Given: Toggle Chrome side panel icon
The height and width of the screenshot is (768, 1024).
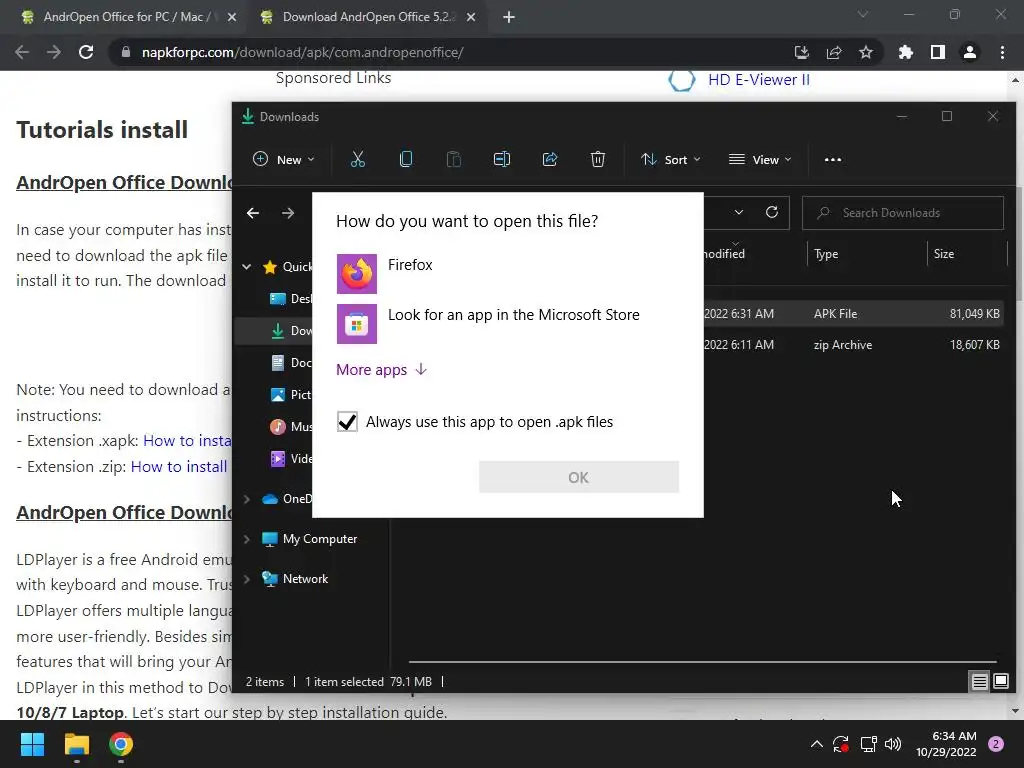Looking at the screenshot, I should pyautogui.click(x=938, y=52).
